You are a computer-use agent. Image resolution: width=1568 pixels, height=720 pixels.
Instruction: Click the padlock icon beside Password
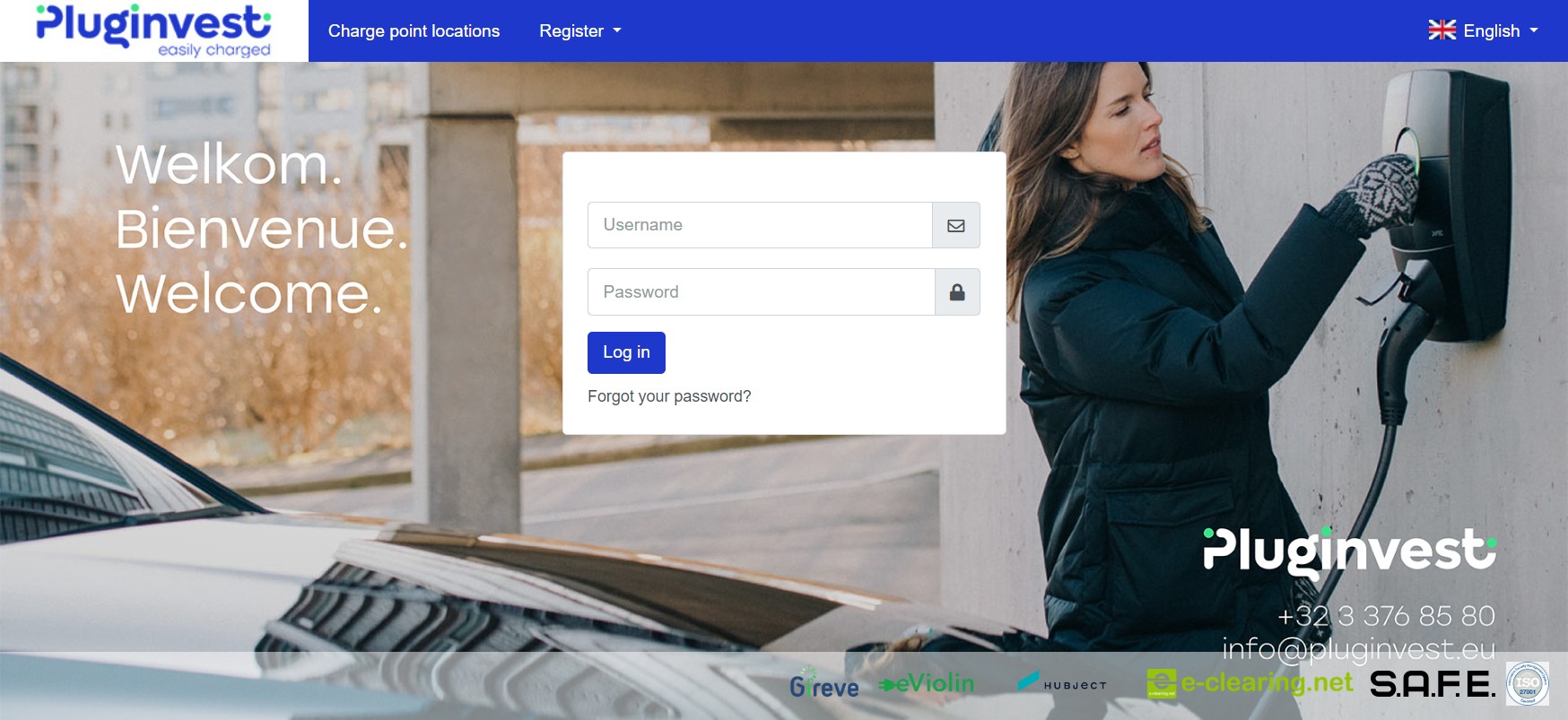tap(957, 292)
